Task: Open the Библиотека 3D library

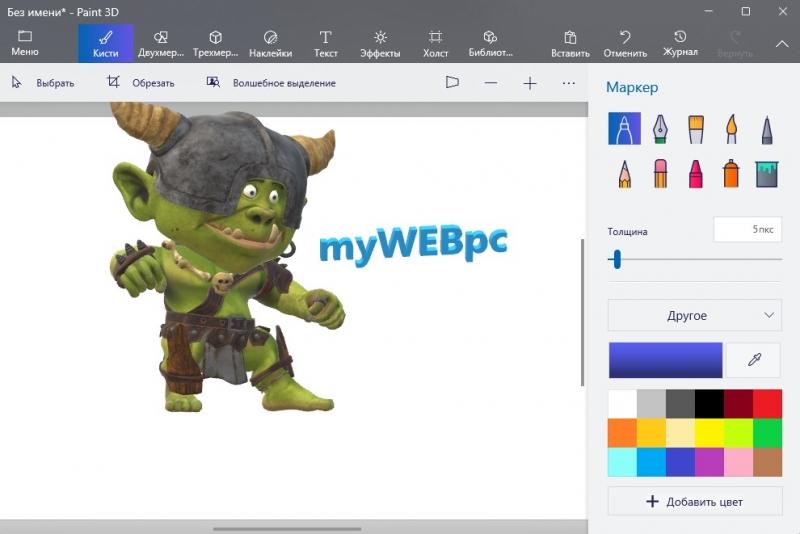Action: tap(490, 43)
